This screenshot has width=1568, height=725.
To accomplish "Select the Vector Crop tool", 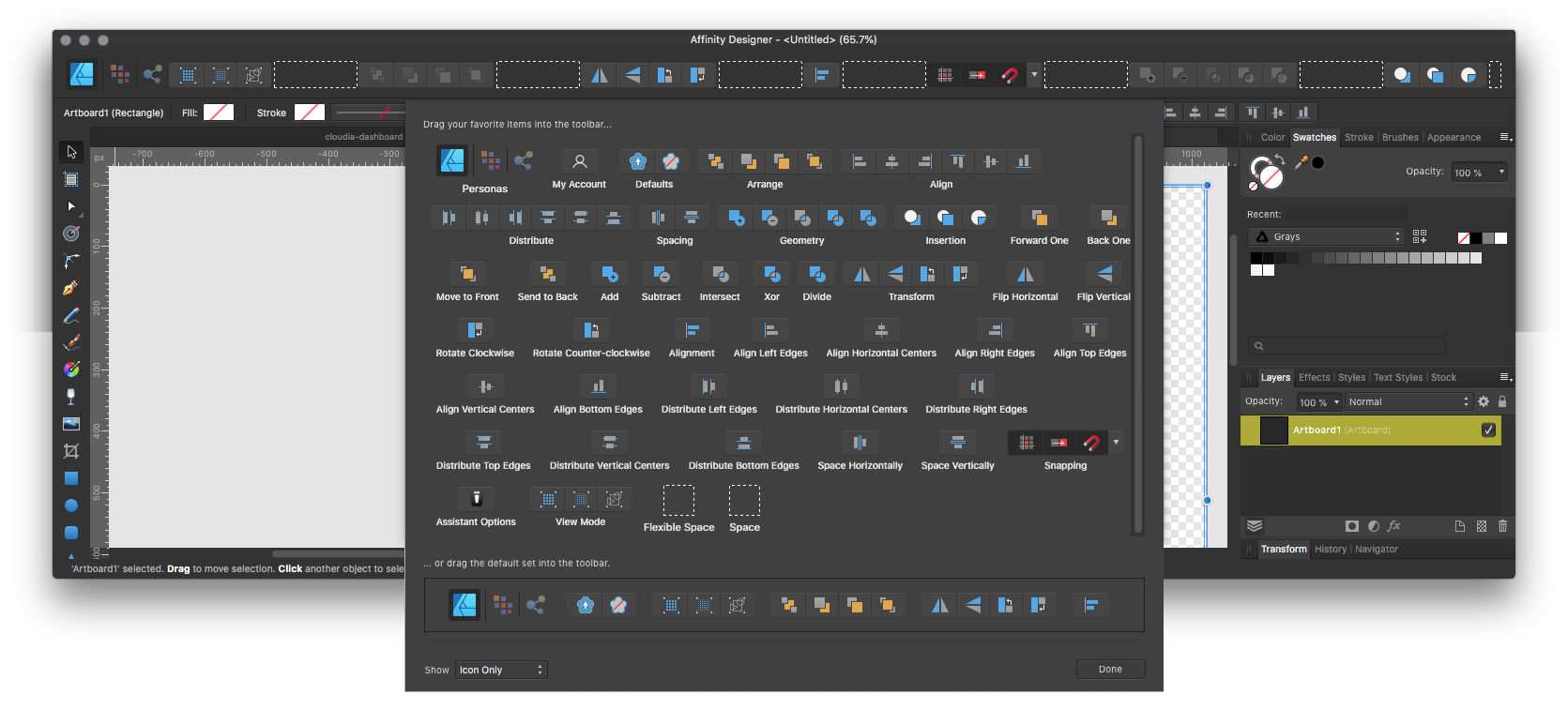I will [x=71, y=451].
